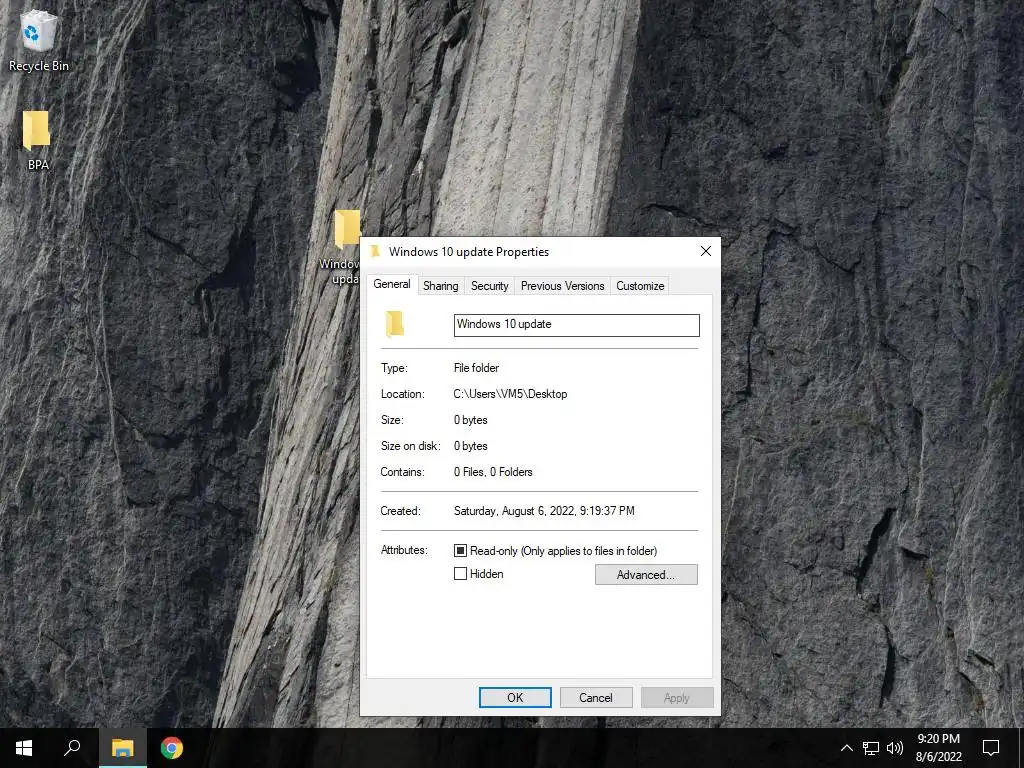
Task: Click the Cancel button
Action: coord(596,697)
